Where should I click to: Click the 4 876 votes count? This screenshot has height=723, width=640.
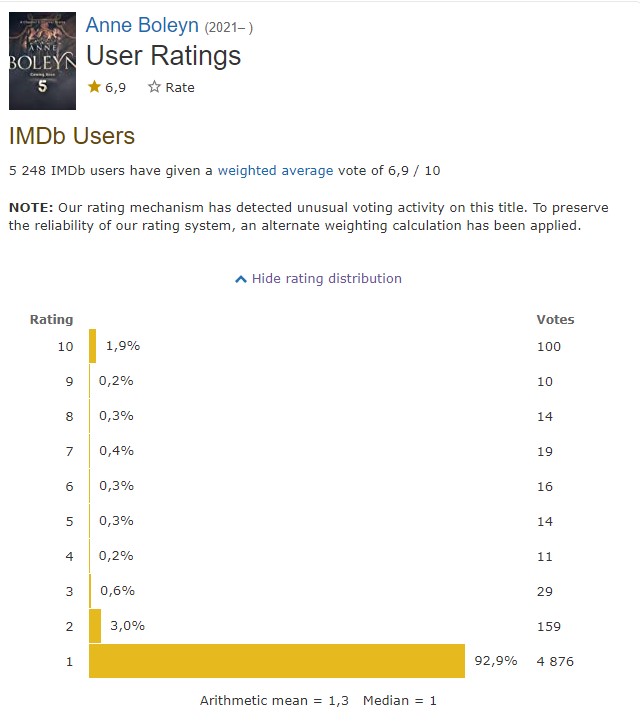point(555,661)
